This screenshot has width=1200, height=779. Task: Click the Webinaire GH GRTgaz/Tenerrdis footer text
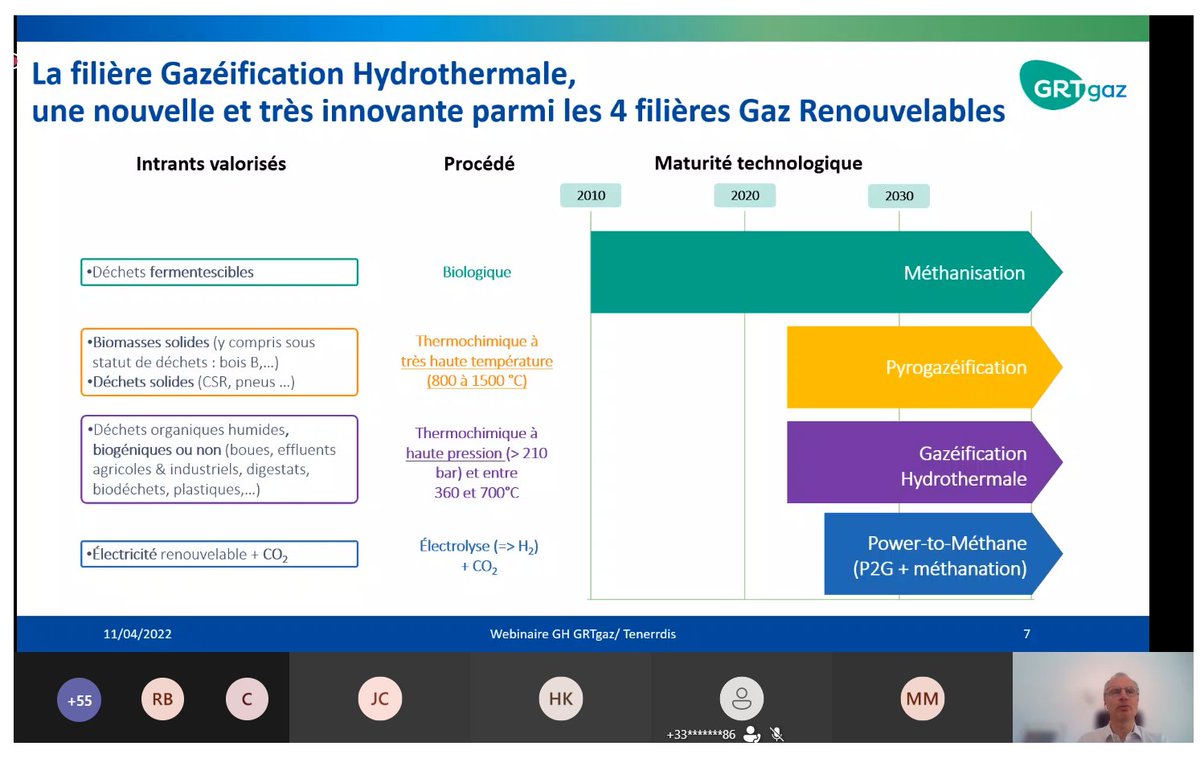pos(584,634)
